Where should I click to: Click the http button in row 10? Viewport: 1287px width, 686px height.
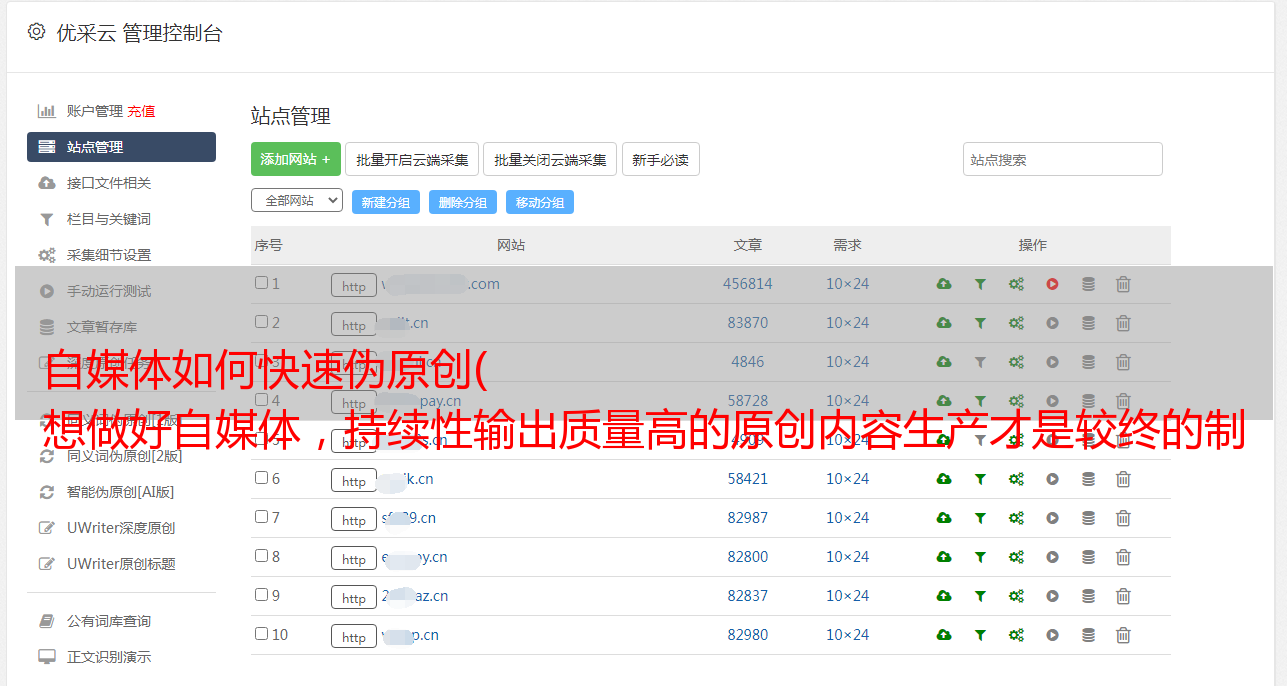coord(354,637)
